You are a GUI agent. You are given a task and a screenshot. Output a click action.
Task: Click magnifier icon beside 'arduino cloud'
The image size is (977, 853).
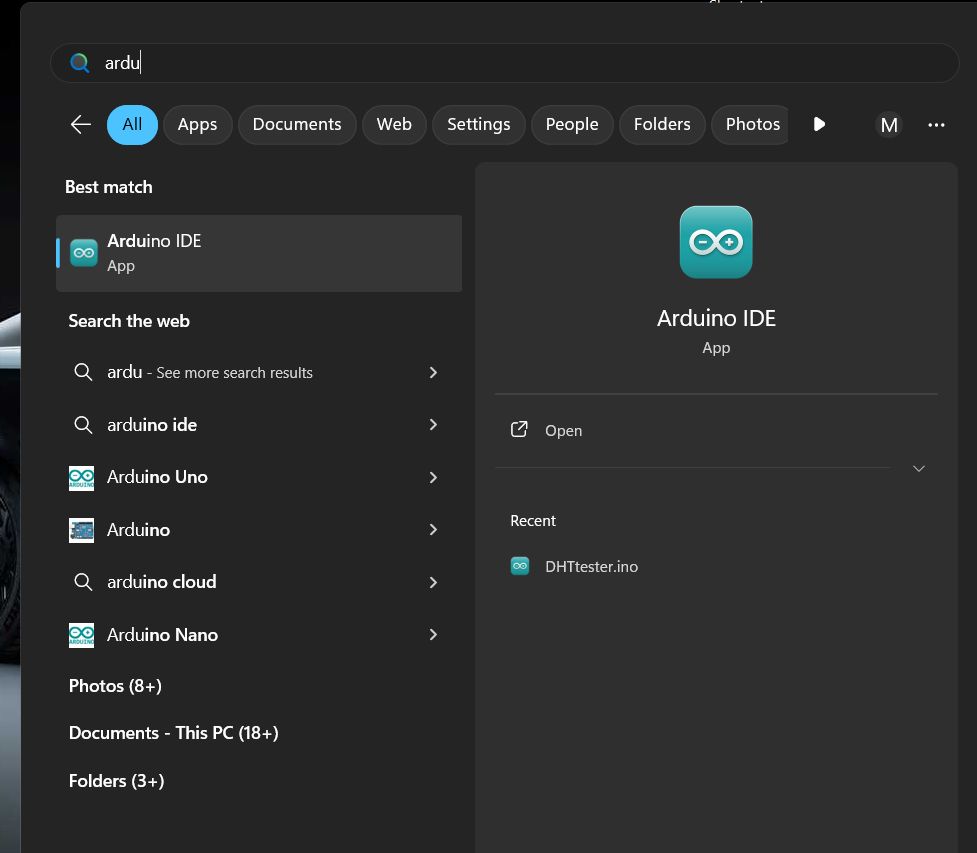tap(83, 582)
